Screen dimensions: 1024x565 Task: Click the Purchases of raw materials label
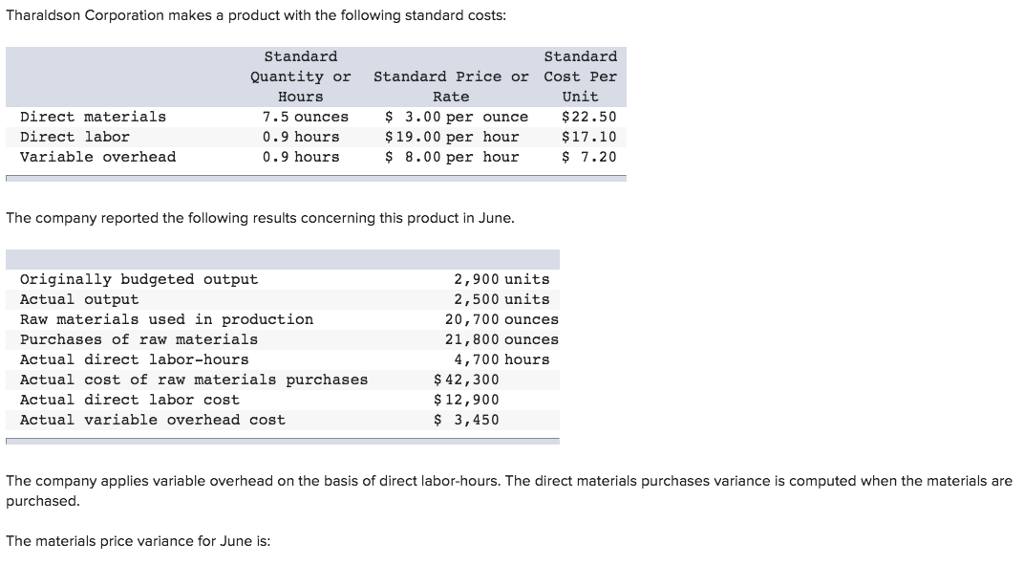click(138, 340)
